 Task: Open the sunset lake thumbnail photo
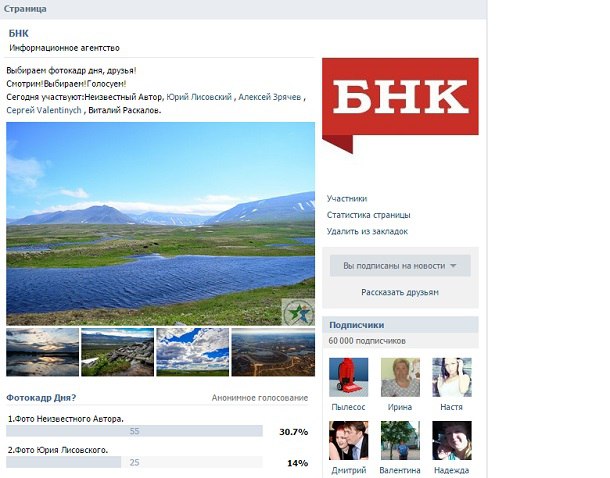pos(42,352)
